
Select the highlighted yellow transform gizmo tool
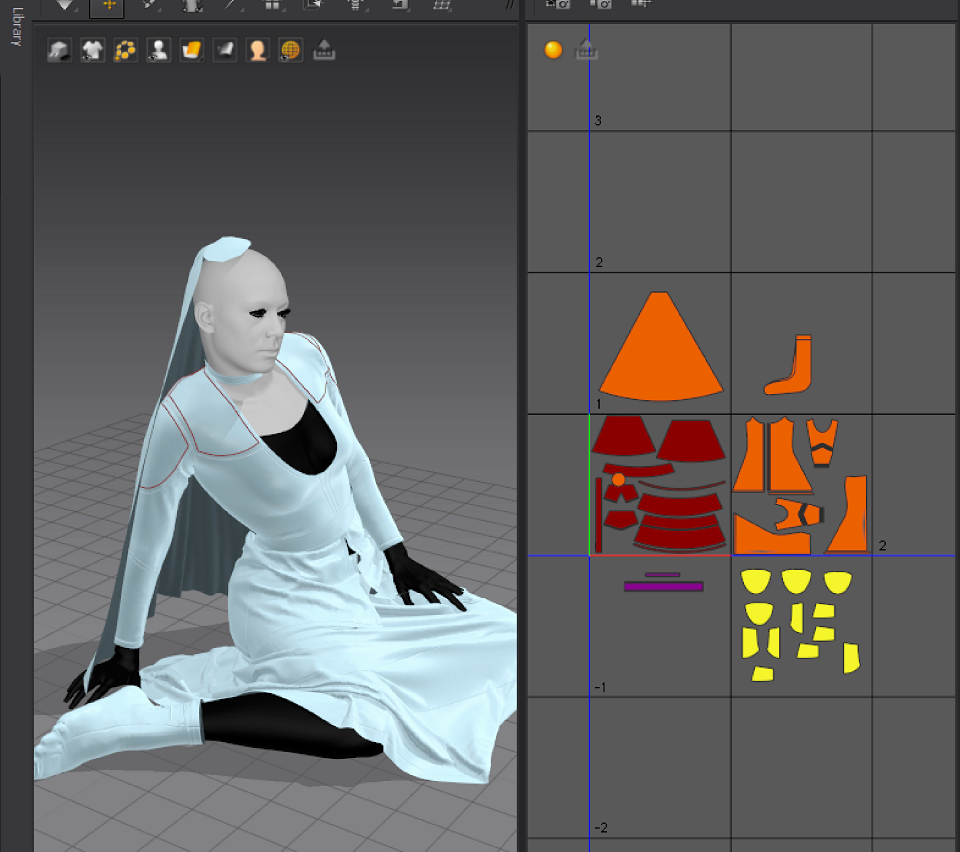[107, 6]
